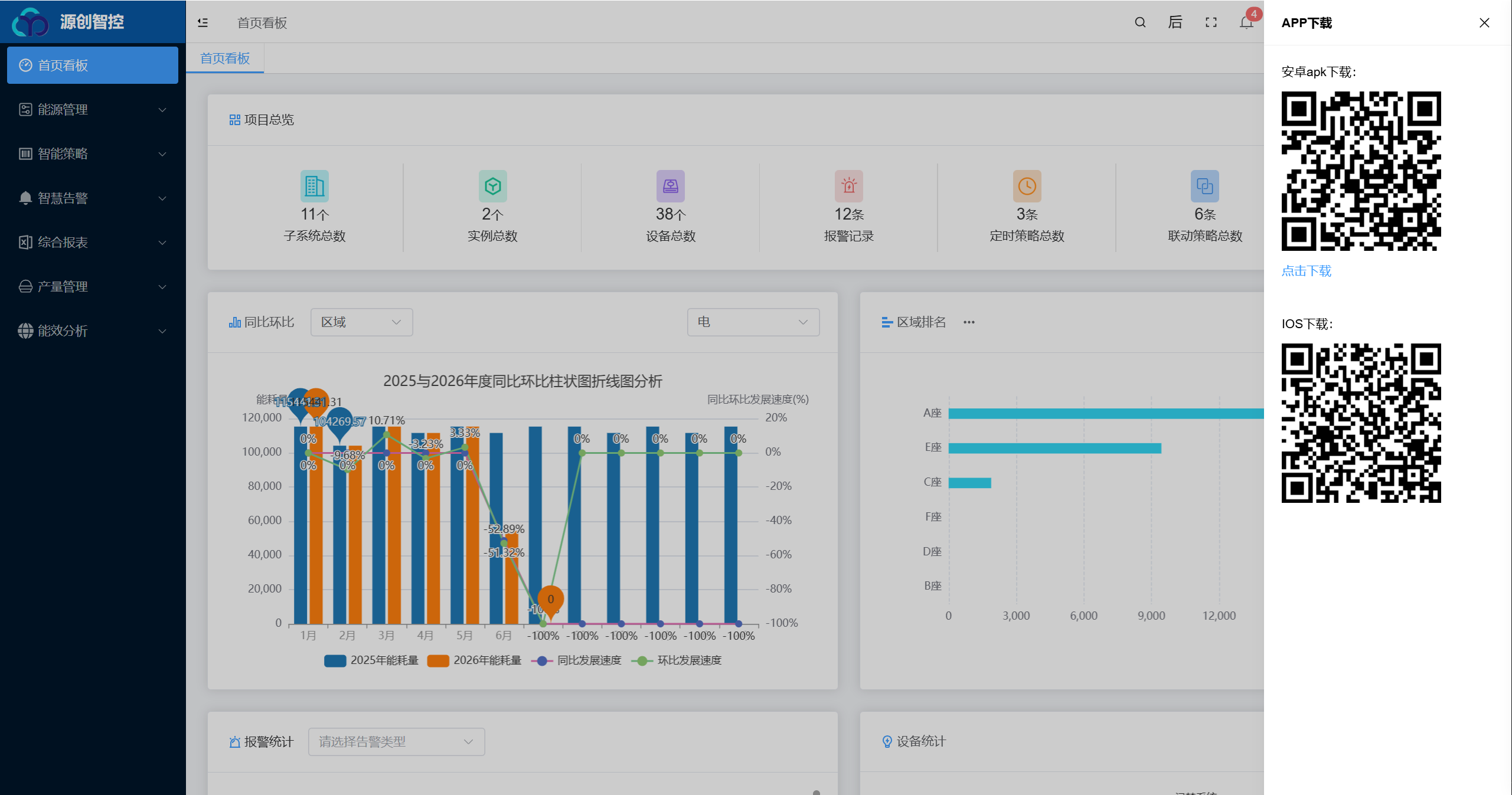
Task: Click the 子系统总数 building icon
Action: pyautogui.click(x=315, y=187)
